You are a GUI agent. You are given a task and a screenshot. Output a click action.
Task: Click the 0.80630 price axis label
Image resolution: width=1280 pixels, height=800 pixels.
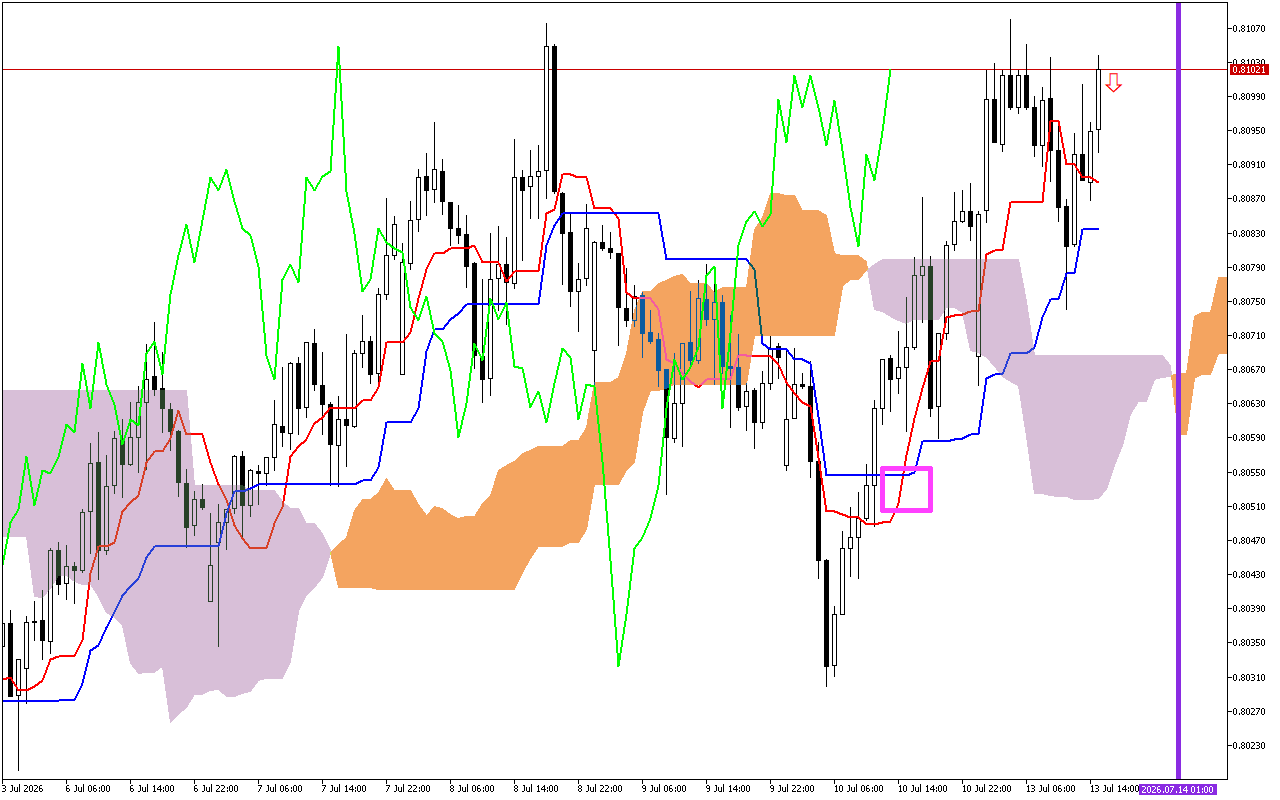pos(1248,403)
